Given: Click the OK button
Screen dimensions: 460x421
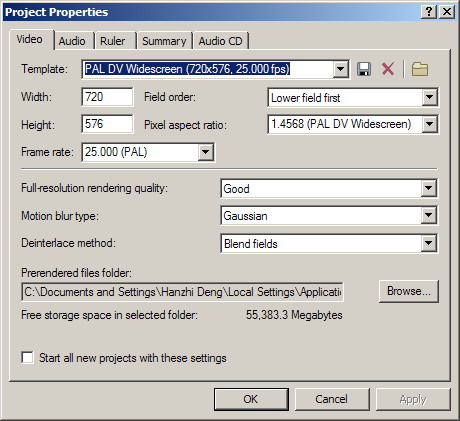Looking at the screenshot, I should [x=251, y=399].
